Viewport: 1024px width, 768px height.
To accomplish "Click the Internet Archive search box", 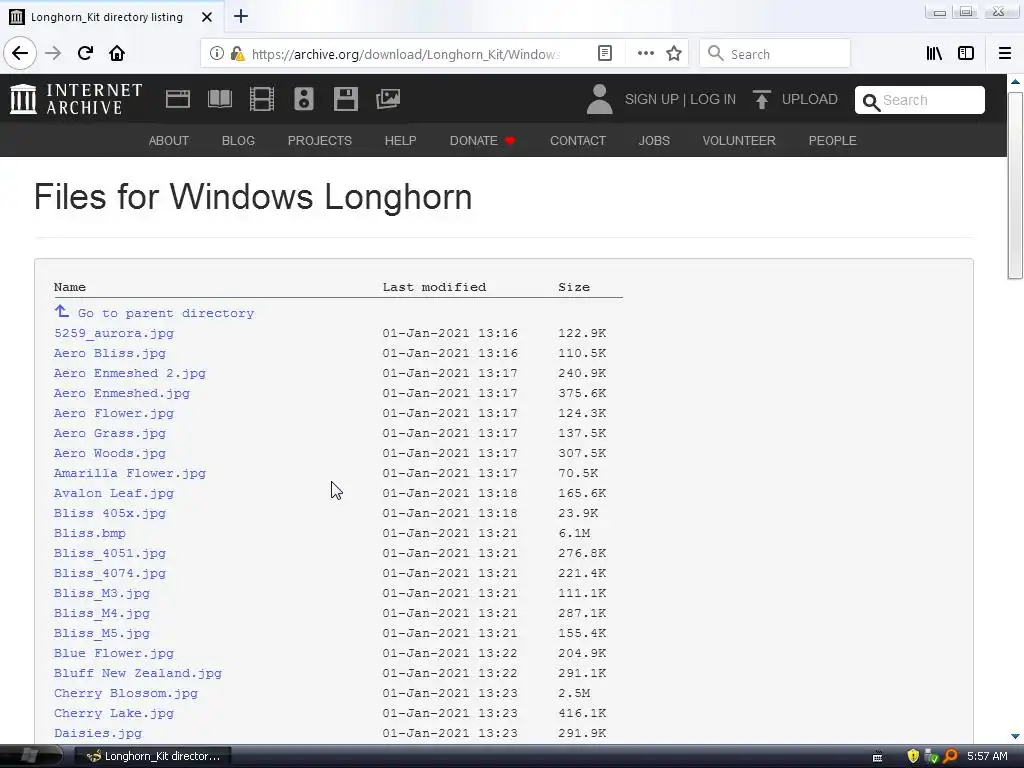I will 920,100.
